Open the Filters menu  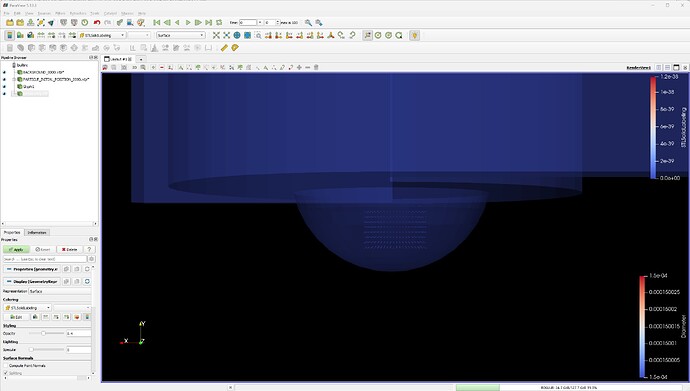click(60, 14)
